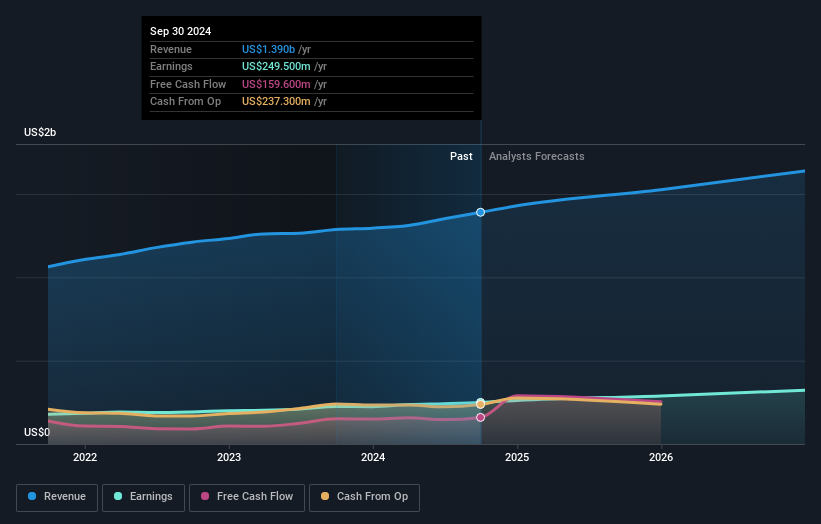Viewport: 821px width, 524px height.
Task: Toggle the Revenue legend button
Action: coord(57,497)
